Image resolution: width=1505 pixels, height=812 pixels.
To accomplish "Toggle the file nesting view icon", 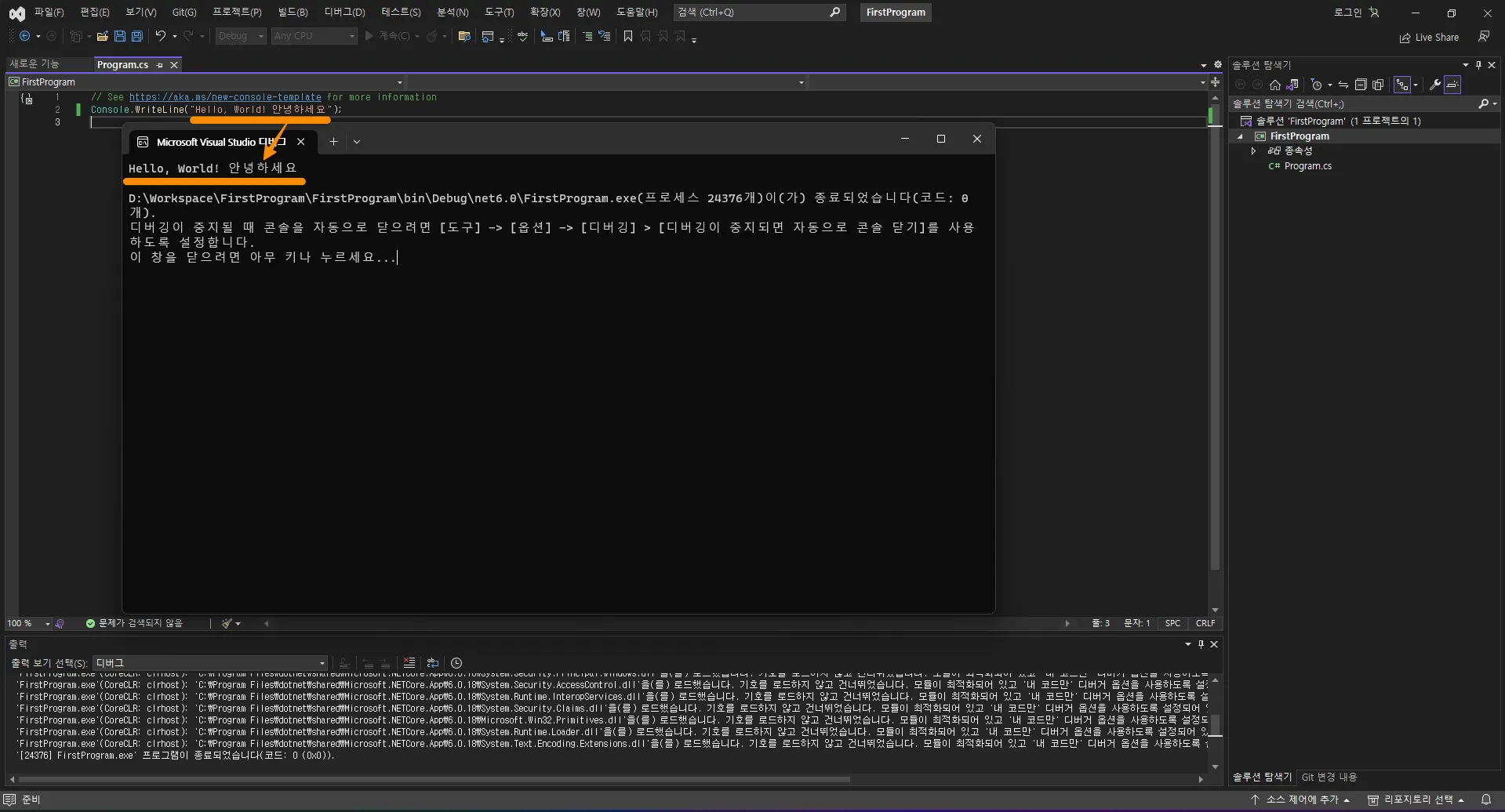I will (x=1402, y=85).
